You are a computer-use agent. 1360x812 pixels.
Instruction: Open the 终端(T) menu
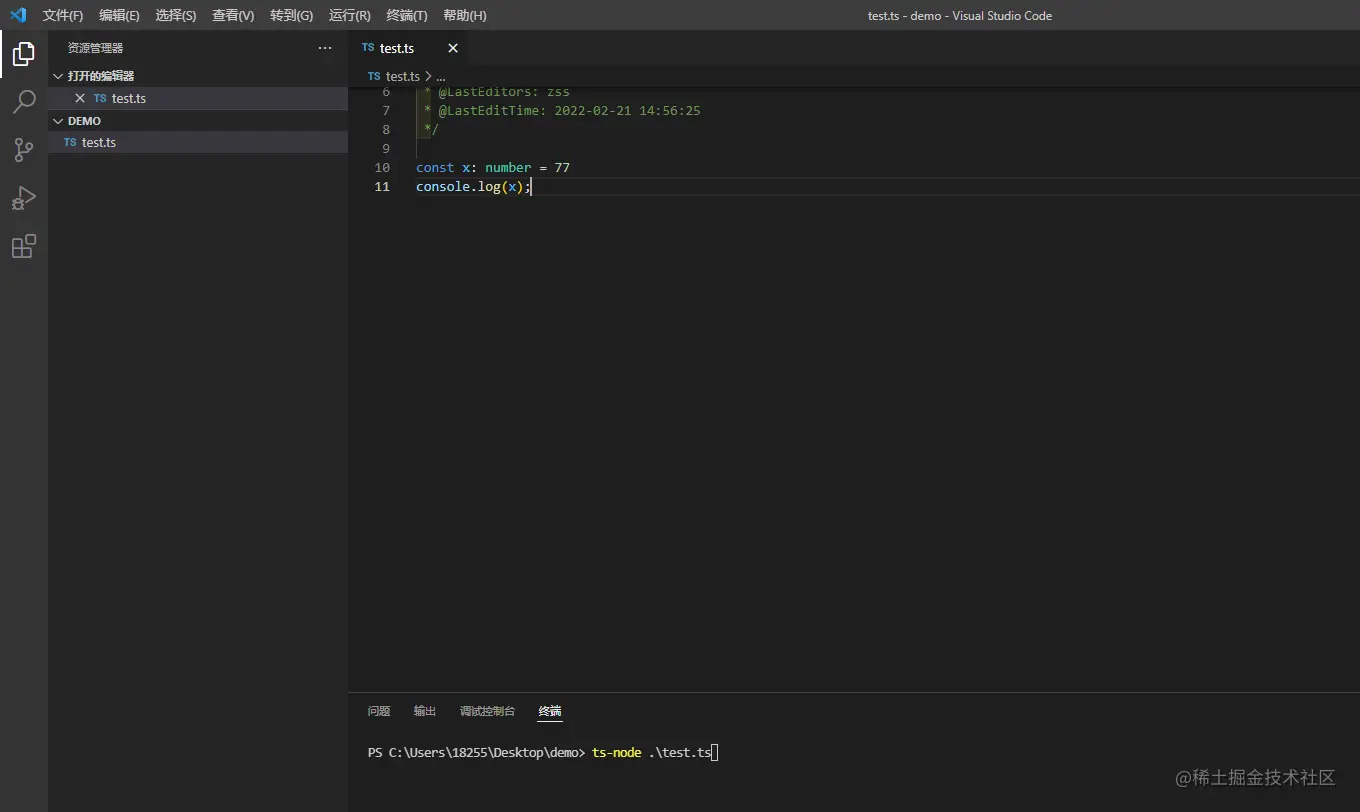407,15
